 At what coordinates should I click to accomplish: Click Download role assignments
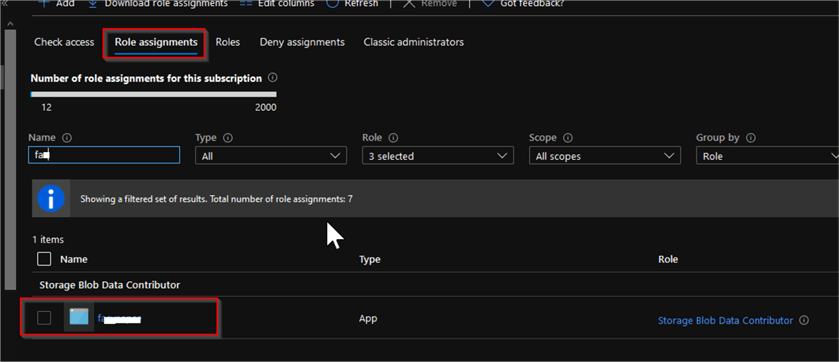point(158,4)
